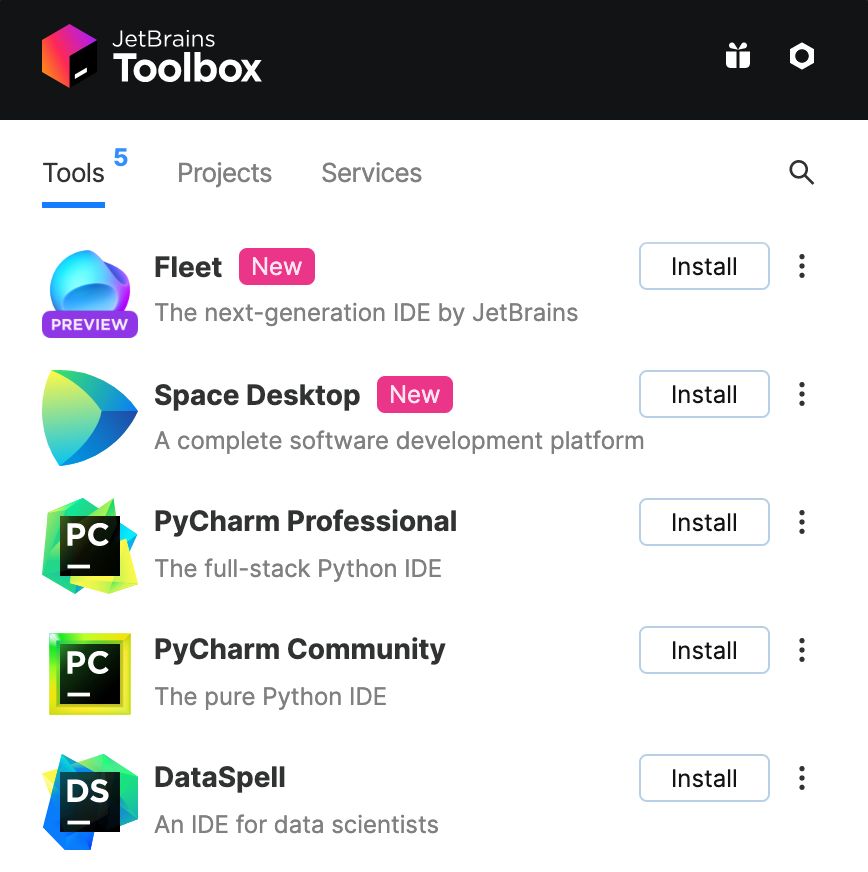This screenshot has height=872, width=868.
Task: Open search with the magnifier icon
Action: [802, 173]
